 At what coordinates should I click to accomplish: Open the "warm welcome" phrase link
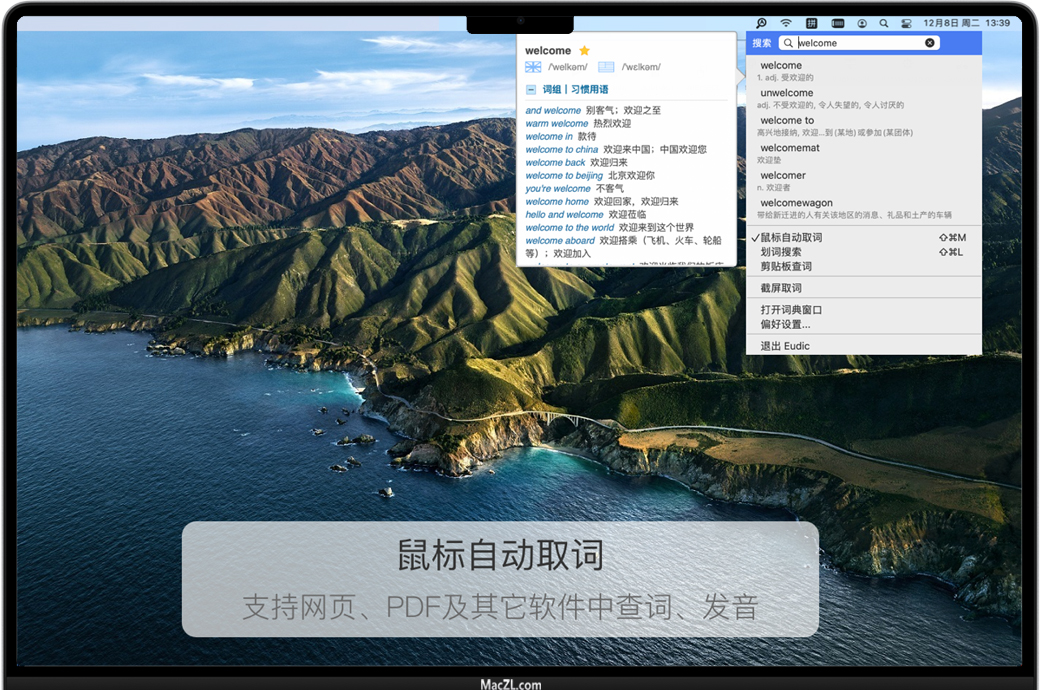[x=557, y=124]
